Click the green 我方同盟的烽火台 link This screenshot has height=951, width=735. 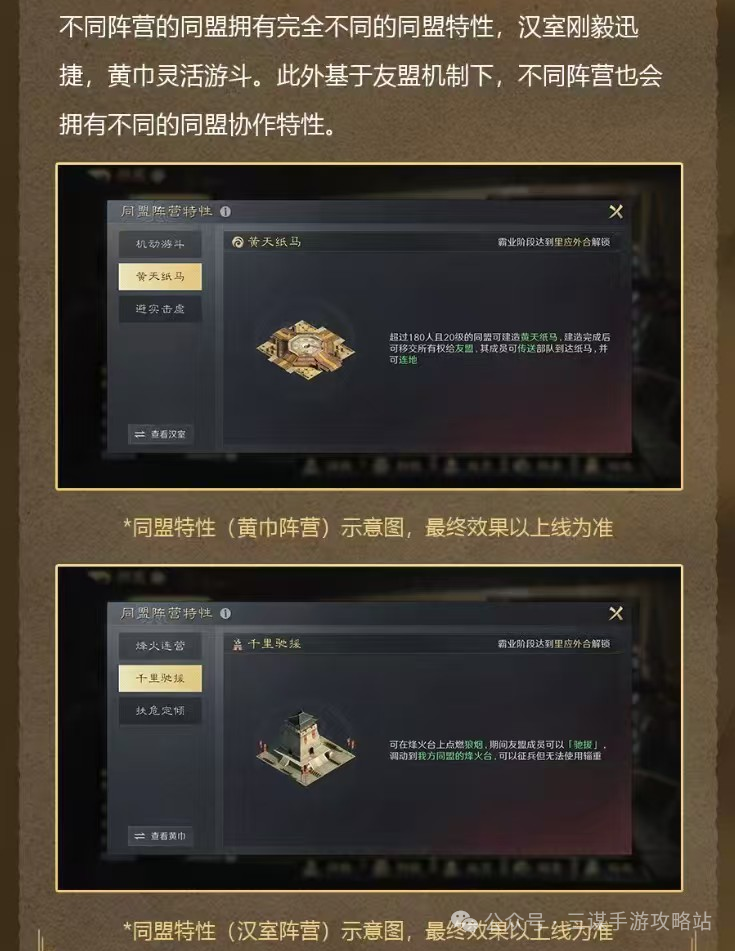[455, 756]
